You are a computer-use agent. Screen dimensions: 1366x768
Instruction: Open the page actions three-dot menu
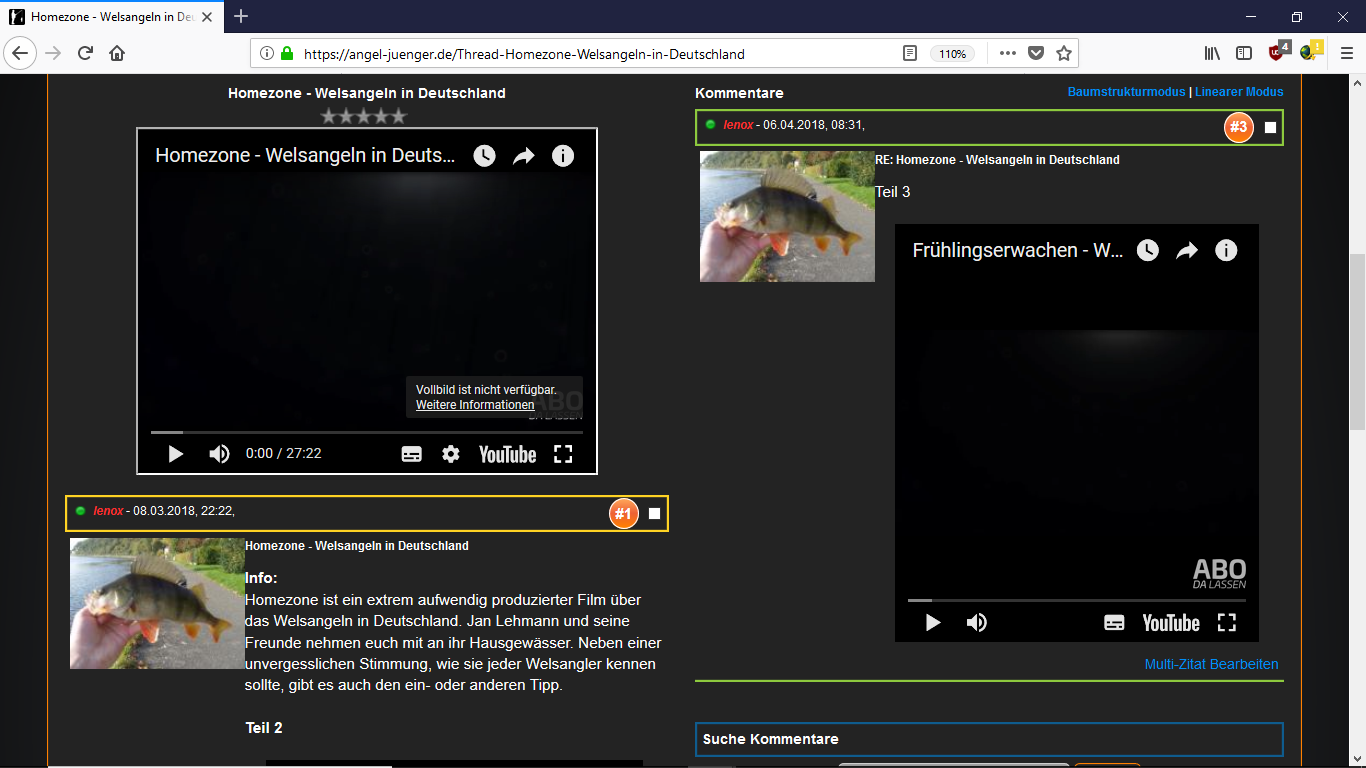[1007, 53]
